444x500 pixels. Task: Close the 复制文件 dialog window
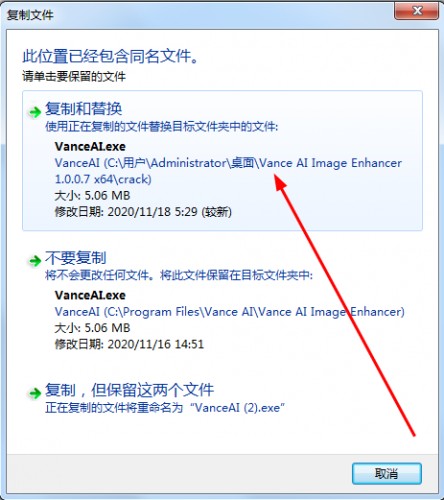point(417,12)
